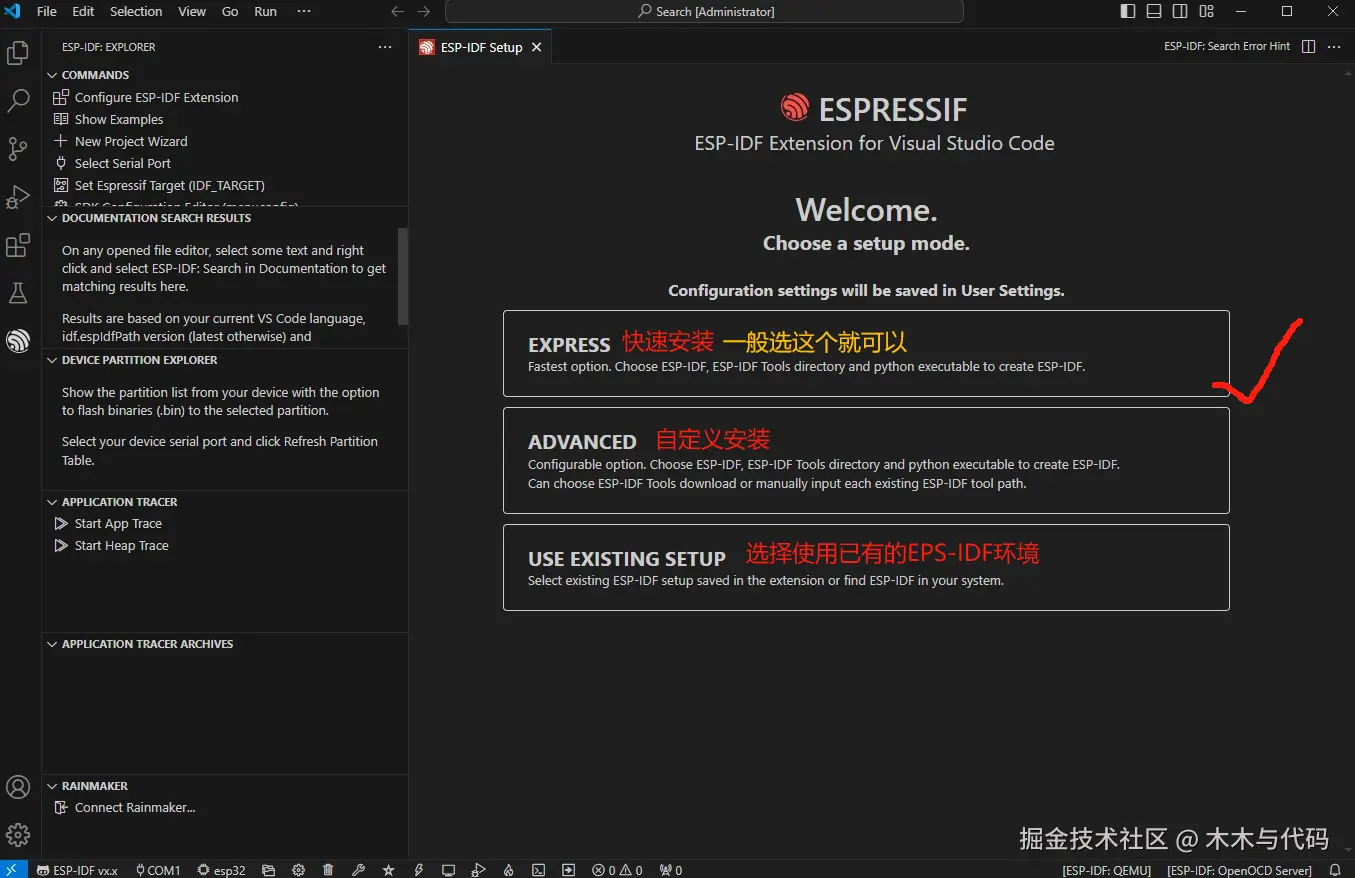
Task: Open ESP-IDF terminal icon in status bar
Action: point(538,870)
